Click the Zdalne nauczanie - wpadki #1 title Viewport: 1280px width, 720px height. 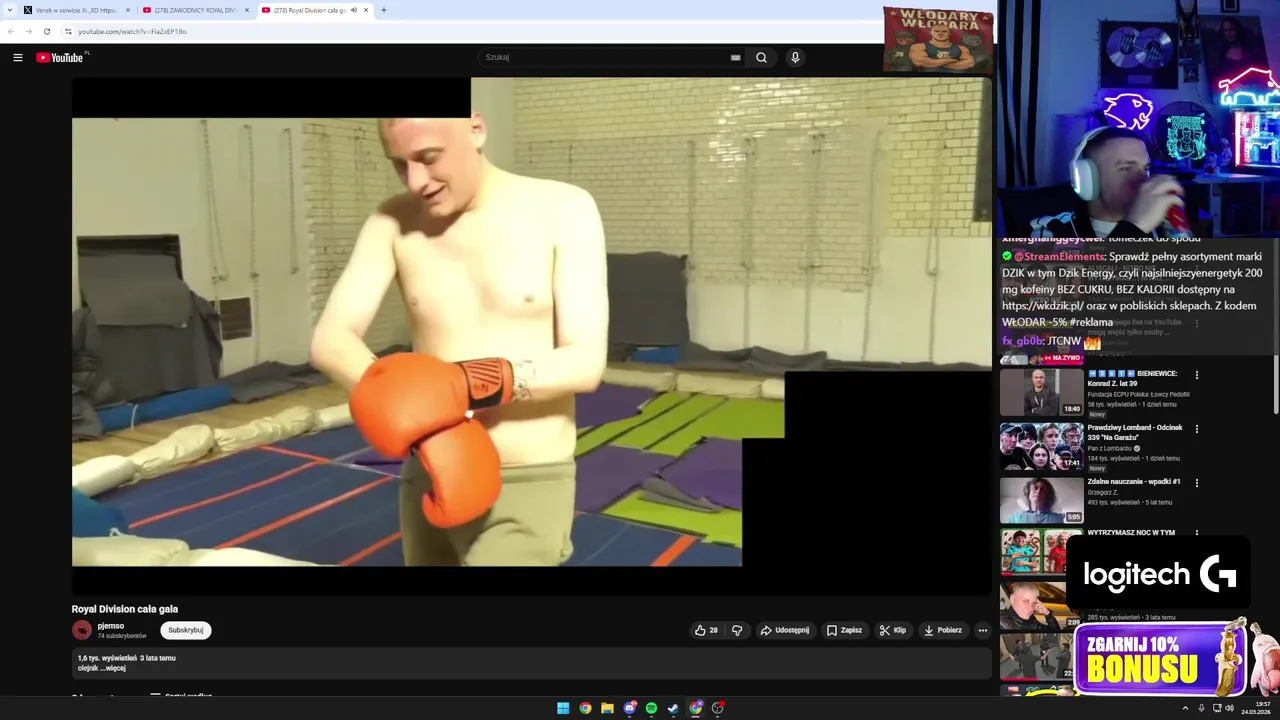[1134, 482]
